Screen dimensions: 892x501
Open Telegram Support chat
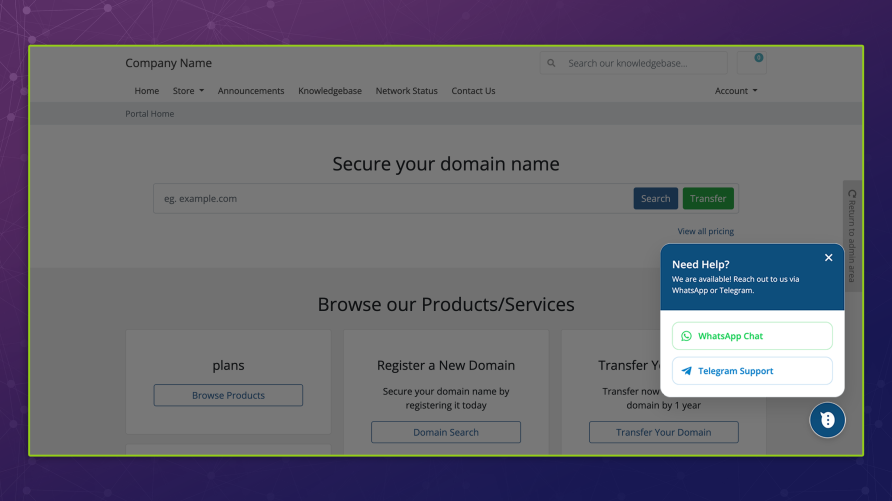(752, 371)
